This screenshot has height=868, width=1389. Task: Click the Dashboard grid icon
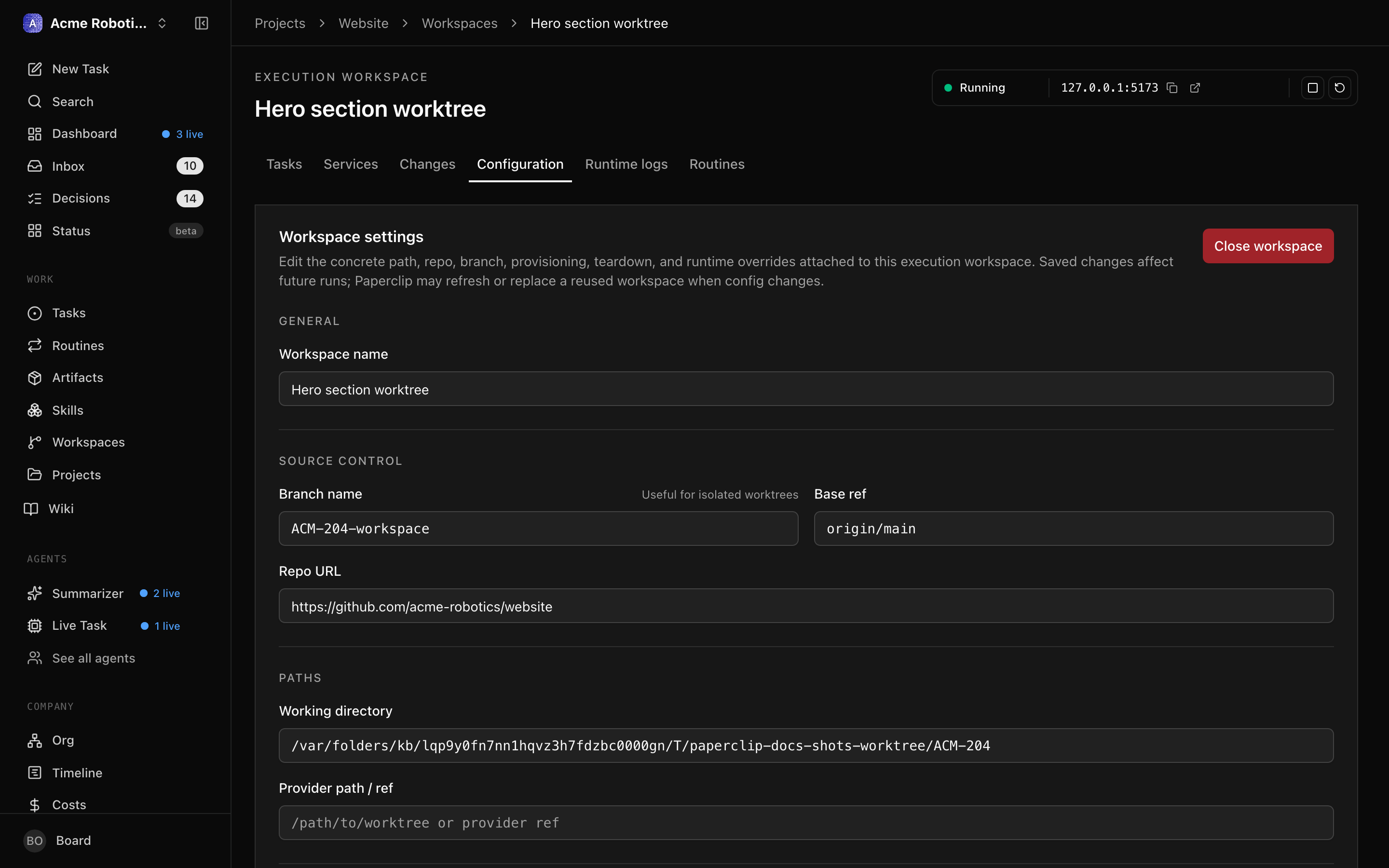pyautogui.click(x=34, y=134)
